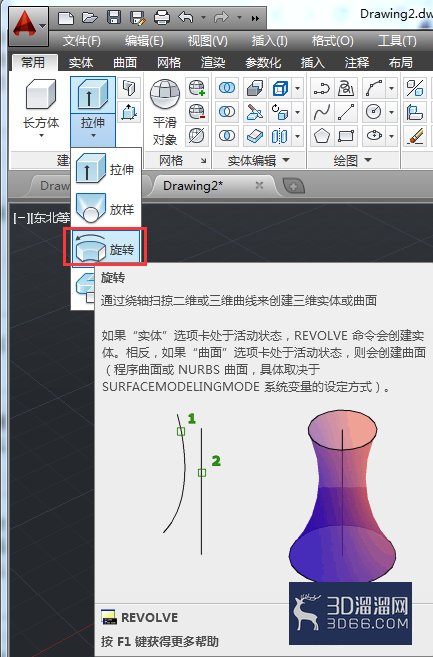The height and width of the screenshot is (657, 433).
Task: Click the Redo arrow icon
Action: [221, 18]
